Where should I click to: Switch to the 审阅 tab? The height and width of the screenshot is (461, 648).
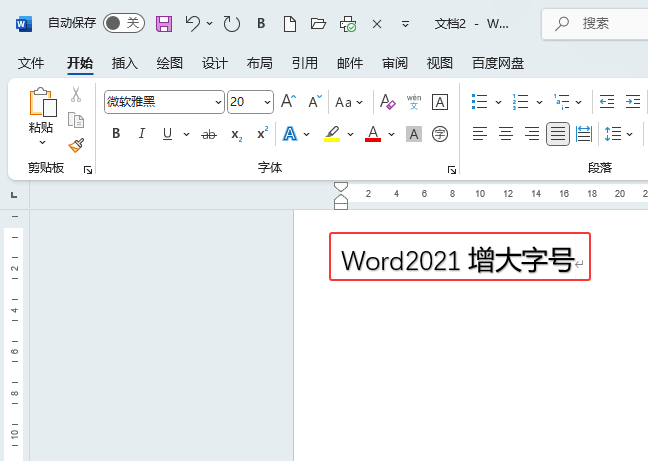pos(395,63)
